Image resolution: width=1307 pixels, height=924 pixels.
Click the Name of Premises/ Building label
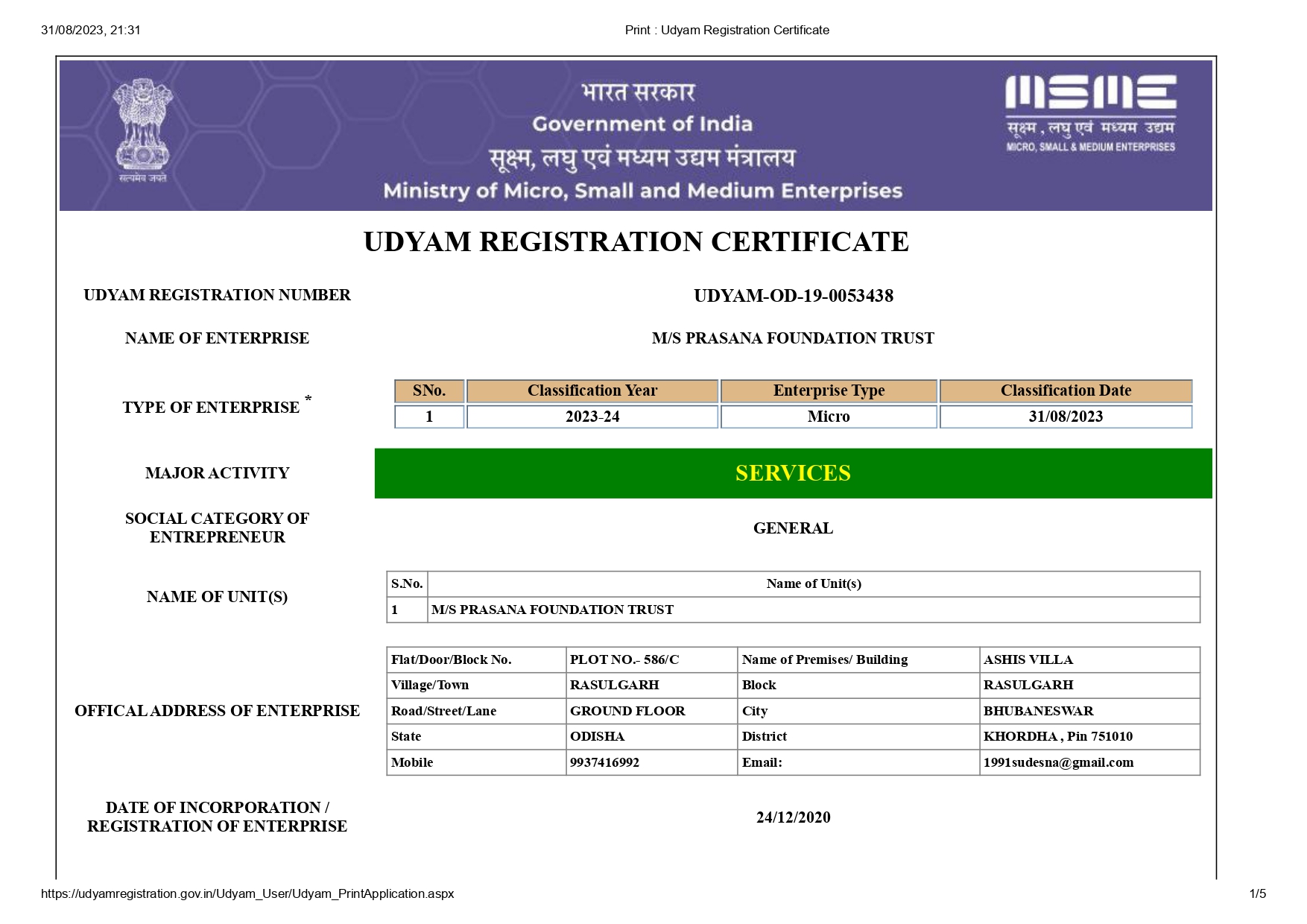pyautogui.click(x=825, y=659)
